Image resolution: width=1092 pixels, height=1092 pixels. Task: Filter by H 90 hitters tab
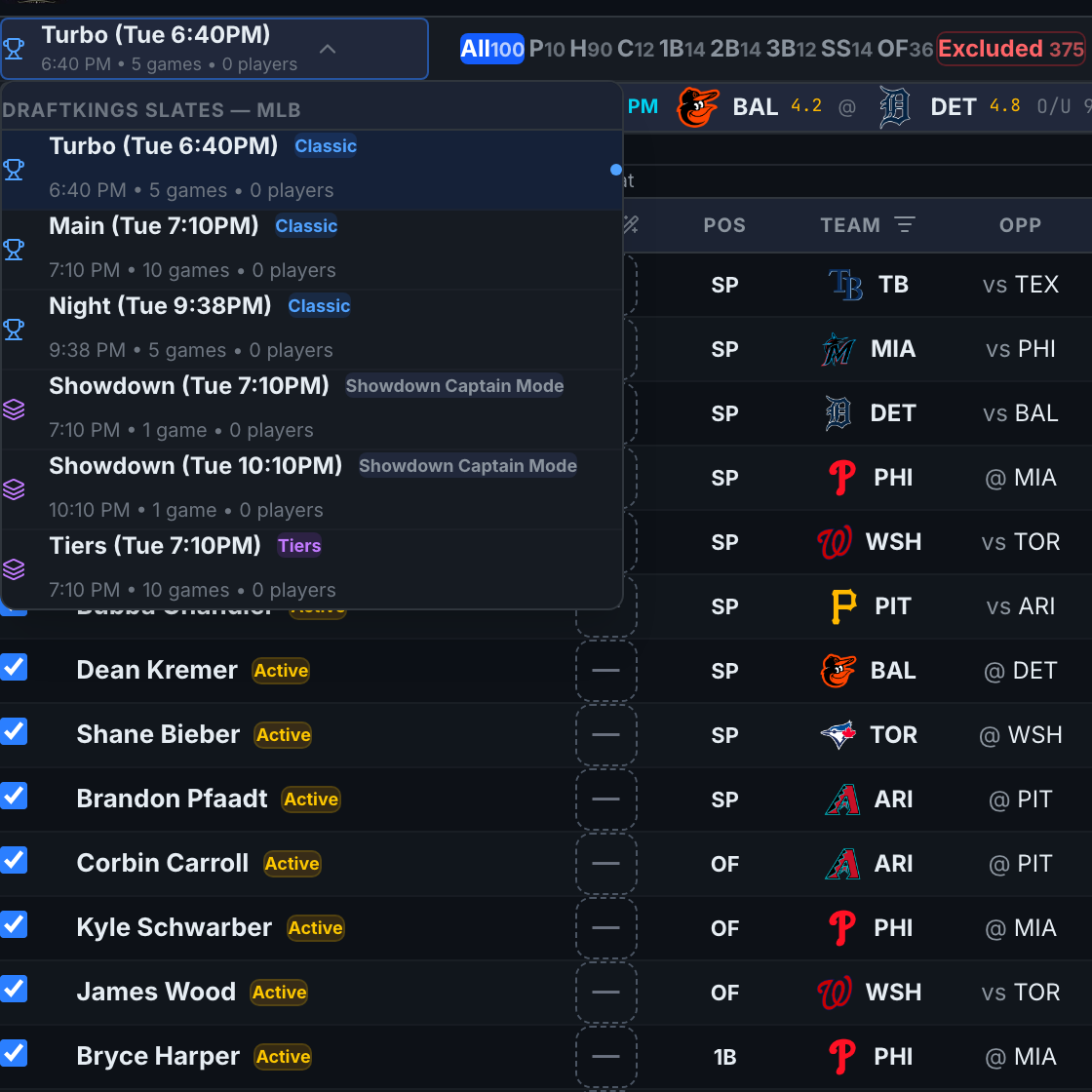coord(591,49)
